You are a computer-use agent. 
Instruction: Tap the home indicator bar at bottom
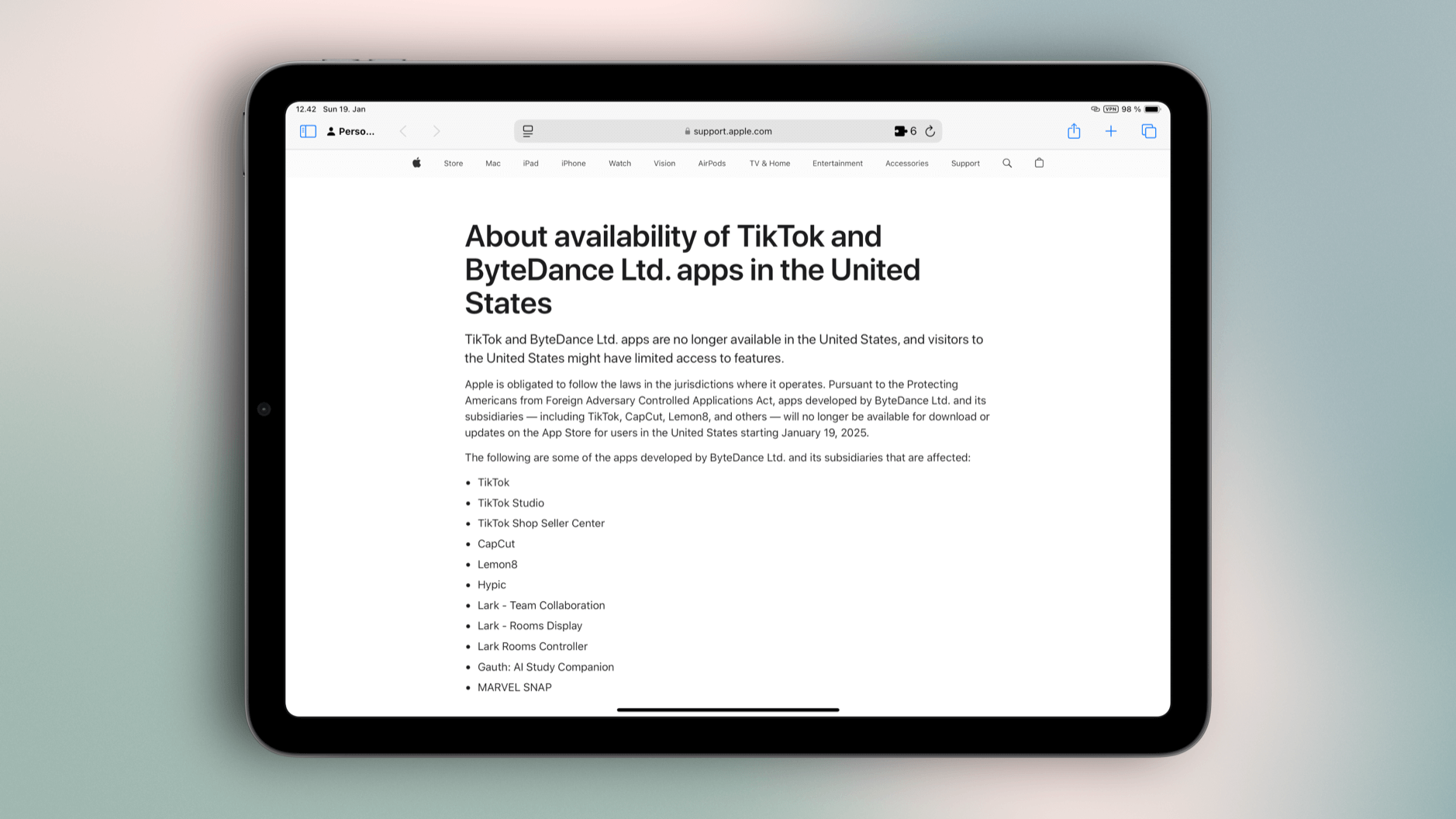point(728,710)
